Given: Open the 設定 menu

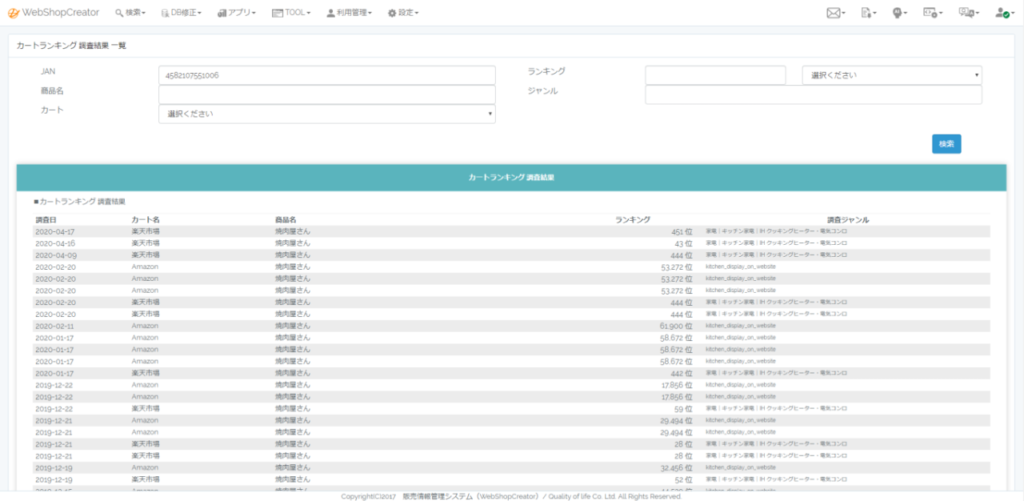Looking at the screenshot, I should pyautogui.click(x=403, y=12).
